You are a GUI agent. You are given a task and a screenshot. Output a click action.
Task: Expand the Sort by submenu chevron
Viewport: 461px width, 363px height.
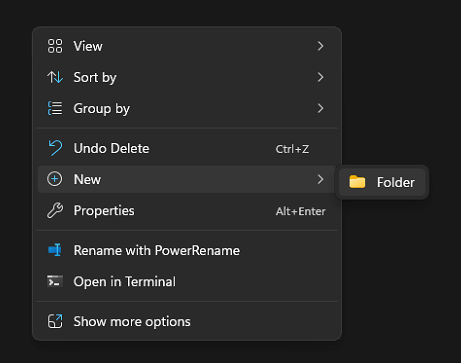[320, 77]
